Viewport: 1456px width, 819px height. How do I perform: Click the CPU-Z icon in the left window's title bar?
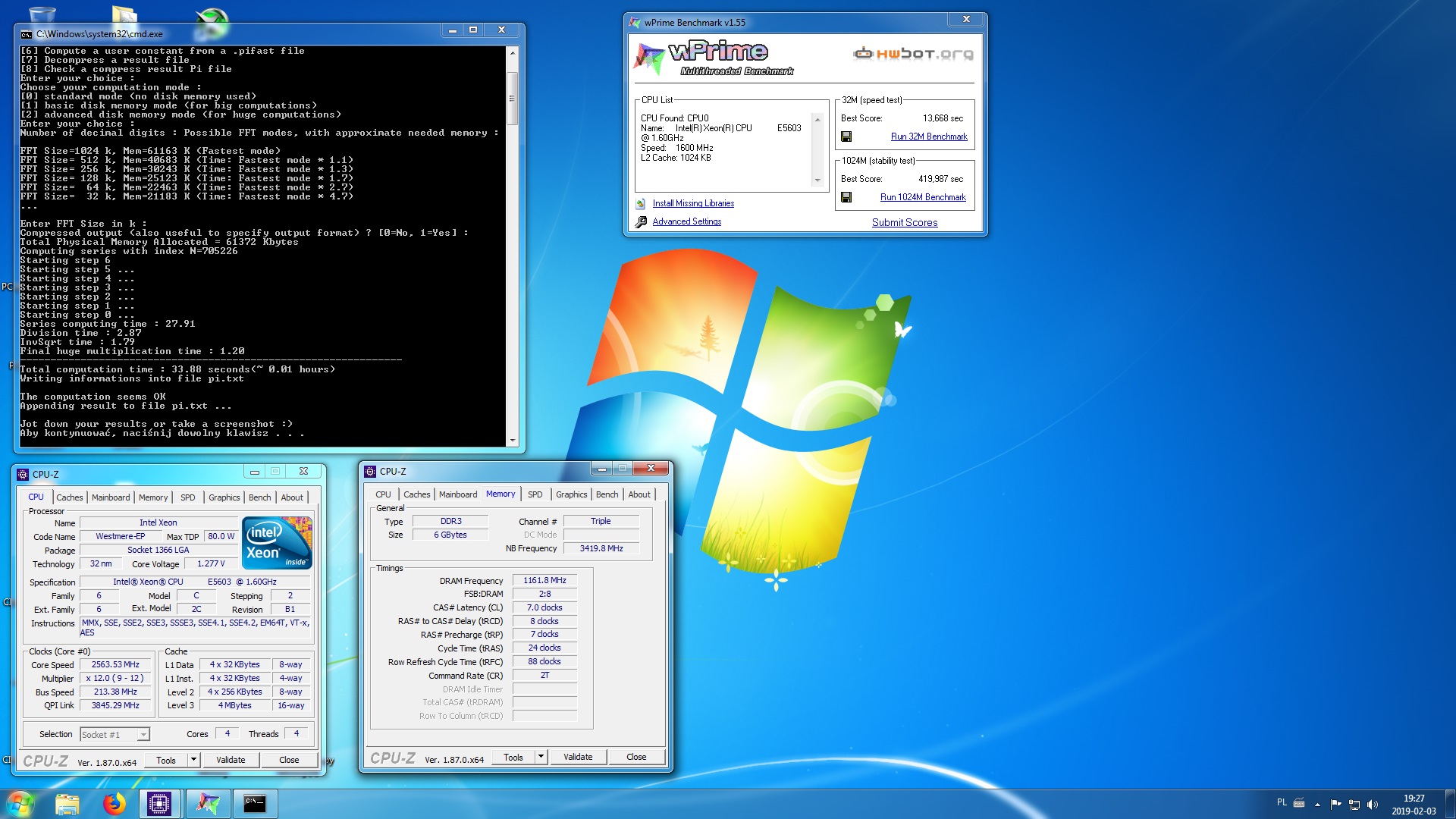[x=23, y=474]
